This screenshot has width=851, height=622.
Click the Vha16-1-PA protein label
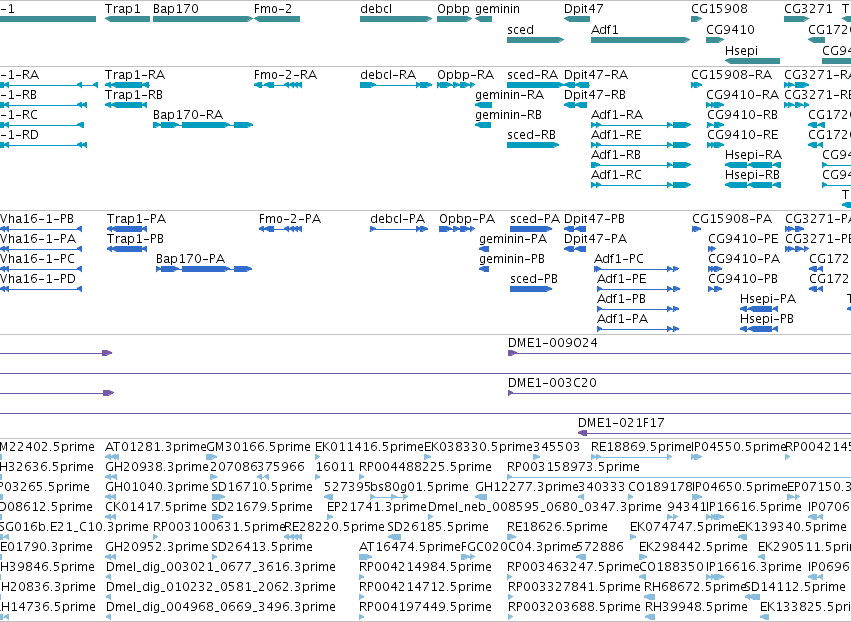pyautogui.click(x=38, y=239)
